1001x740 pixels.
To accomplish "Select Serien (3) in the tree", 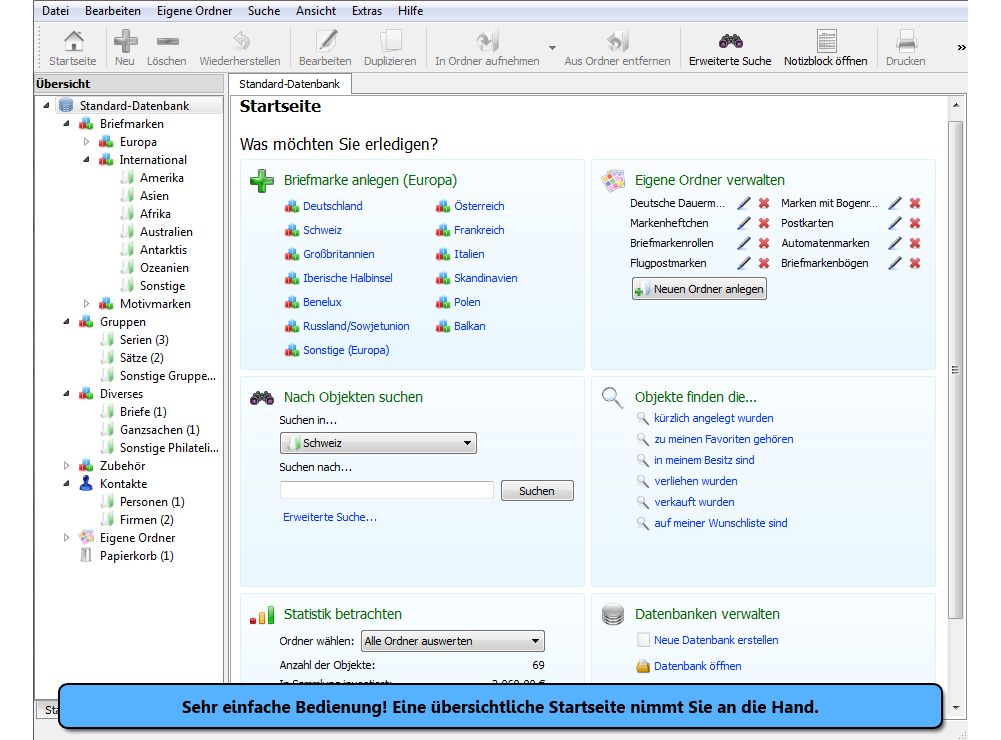I will tap(144, 340).
